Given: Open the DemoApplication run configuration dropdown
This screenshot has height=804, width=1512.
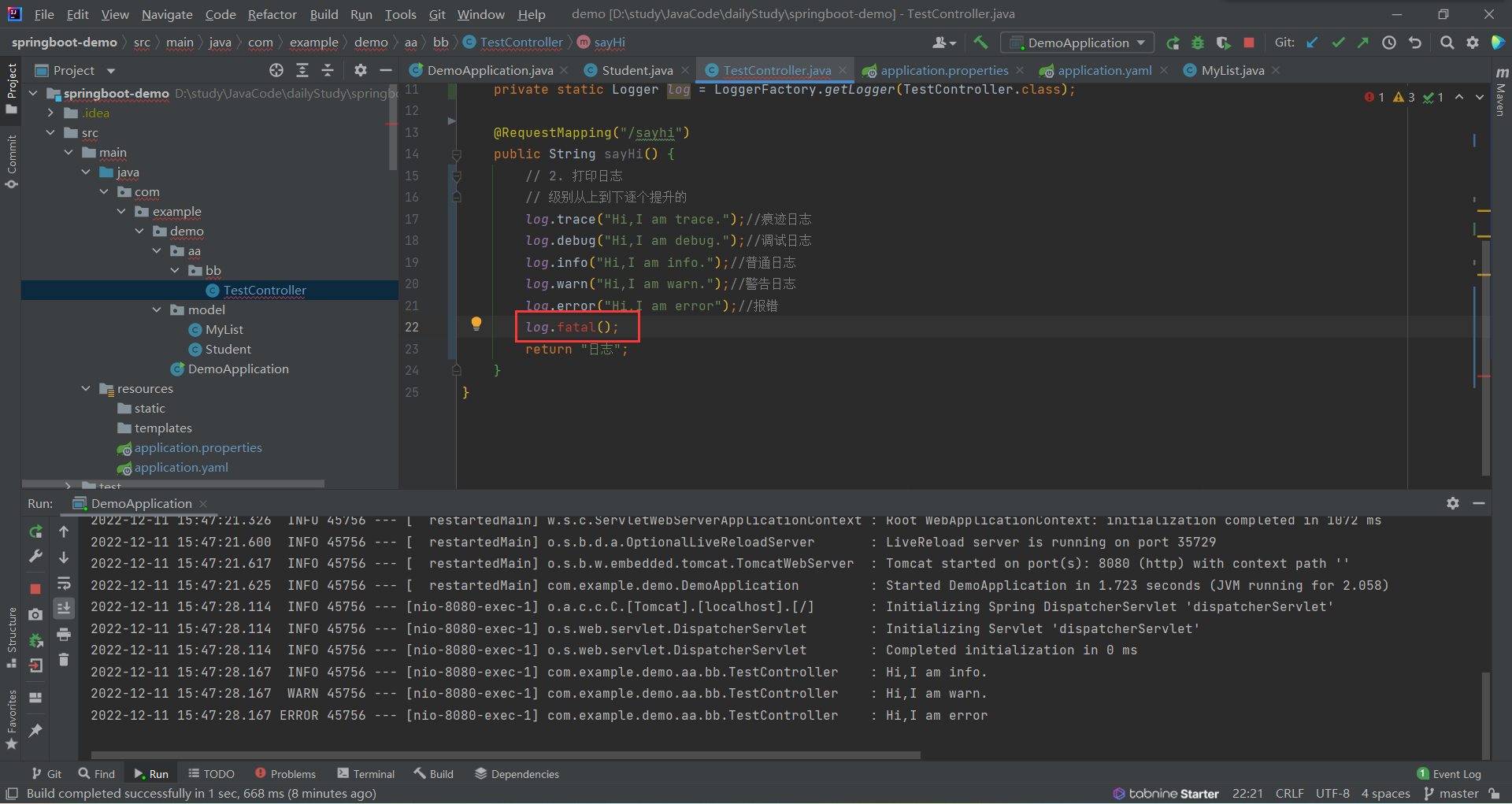Looking at the screenshot, I should (x=1077, y=43).
